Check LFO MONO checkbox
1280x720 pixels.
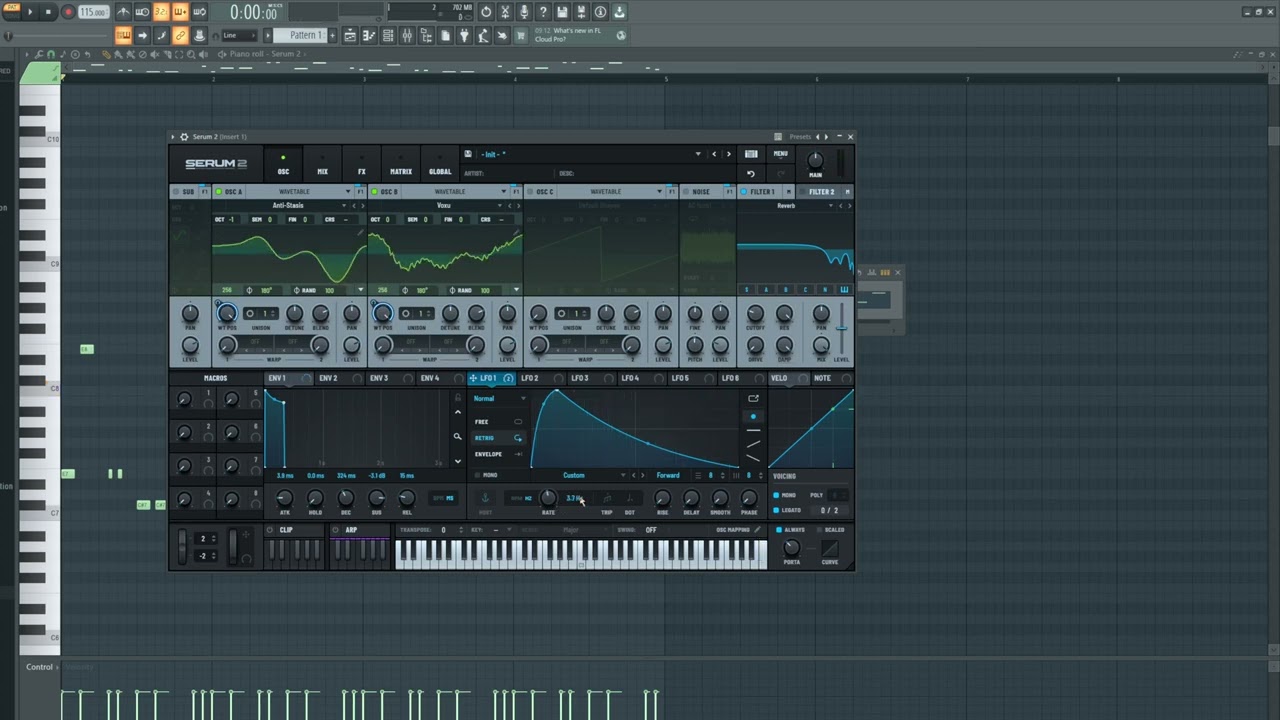pos(478,475)
